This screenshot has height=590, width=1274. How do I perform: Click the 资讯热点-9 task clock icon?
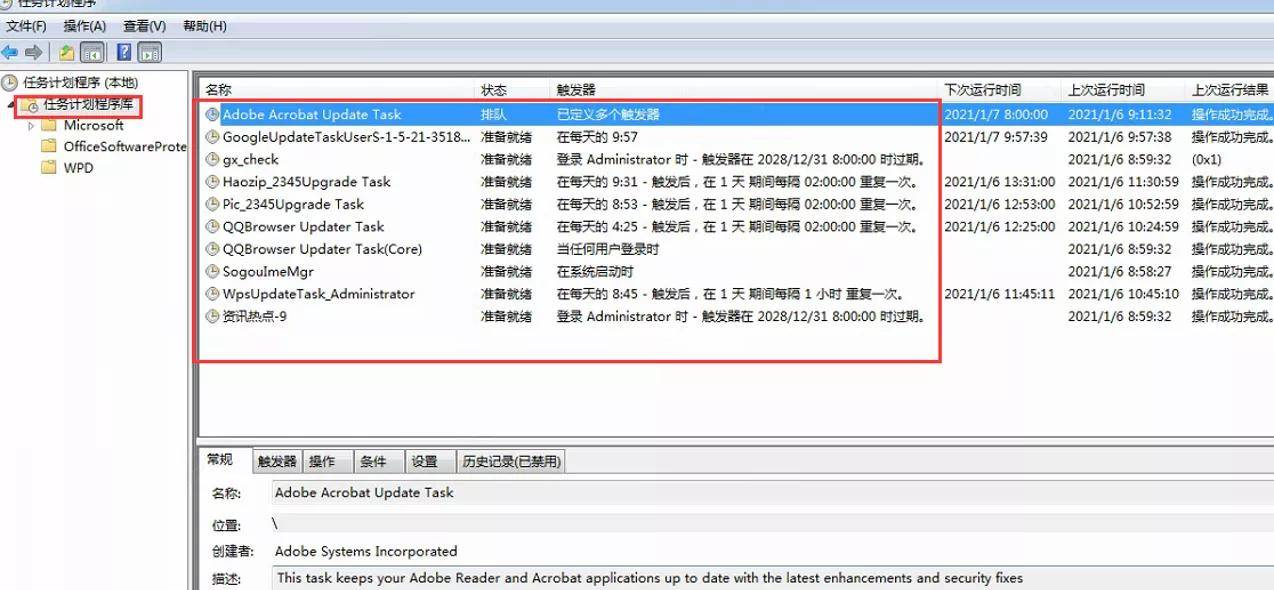point(211,316)
